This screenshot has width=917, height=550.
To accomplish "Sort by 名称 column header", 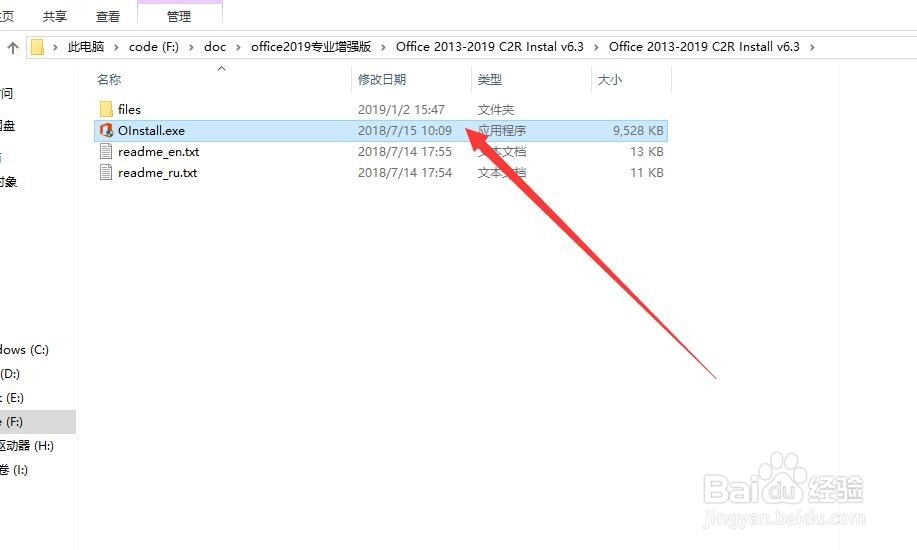I will click(x=109, y=80).
